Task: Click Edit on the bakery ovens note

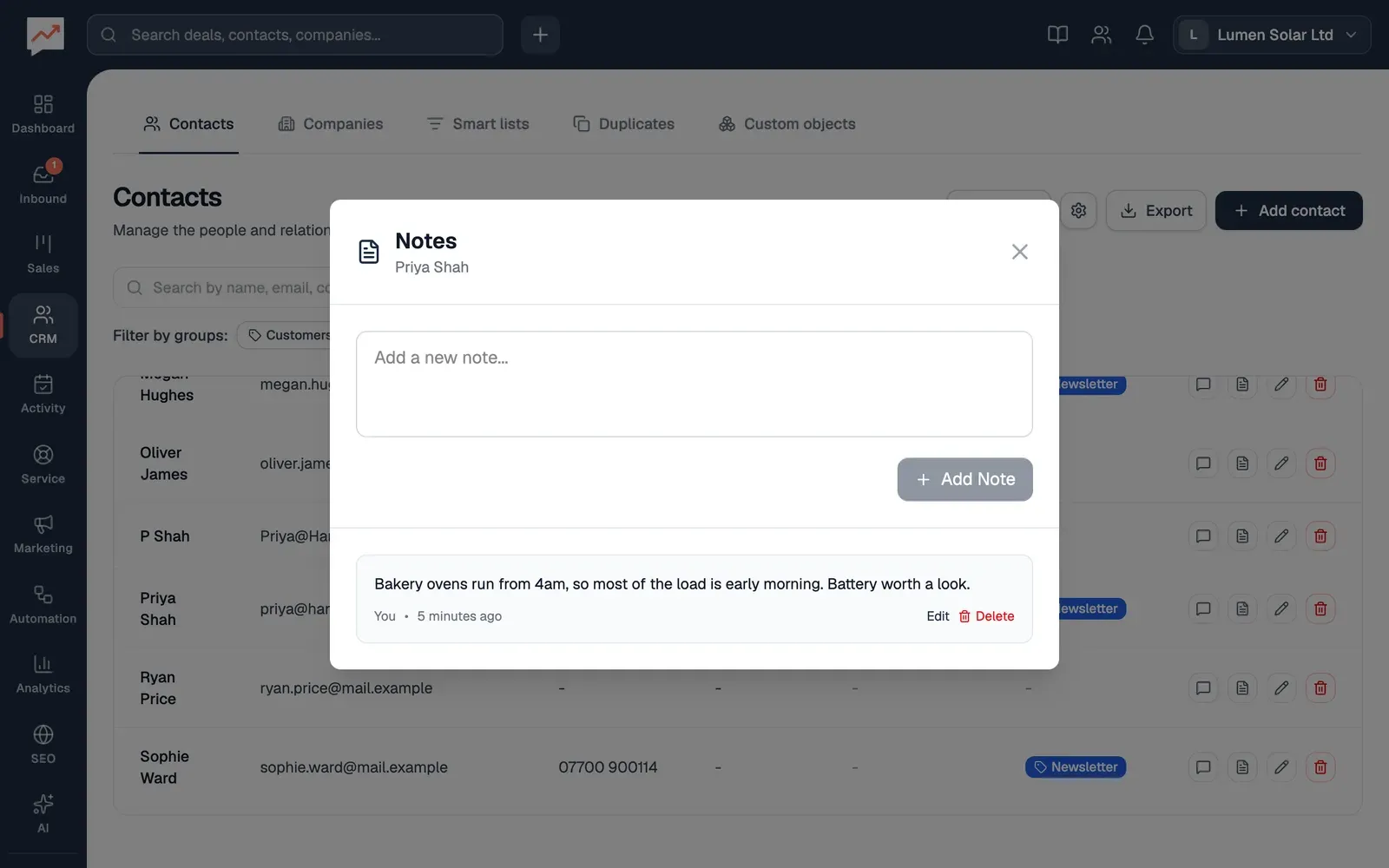Action: 938,616
